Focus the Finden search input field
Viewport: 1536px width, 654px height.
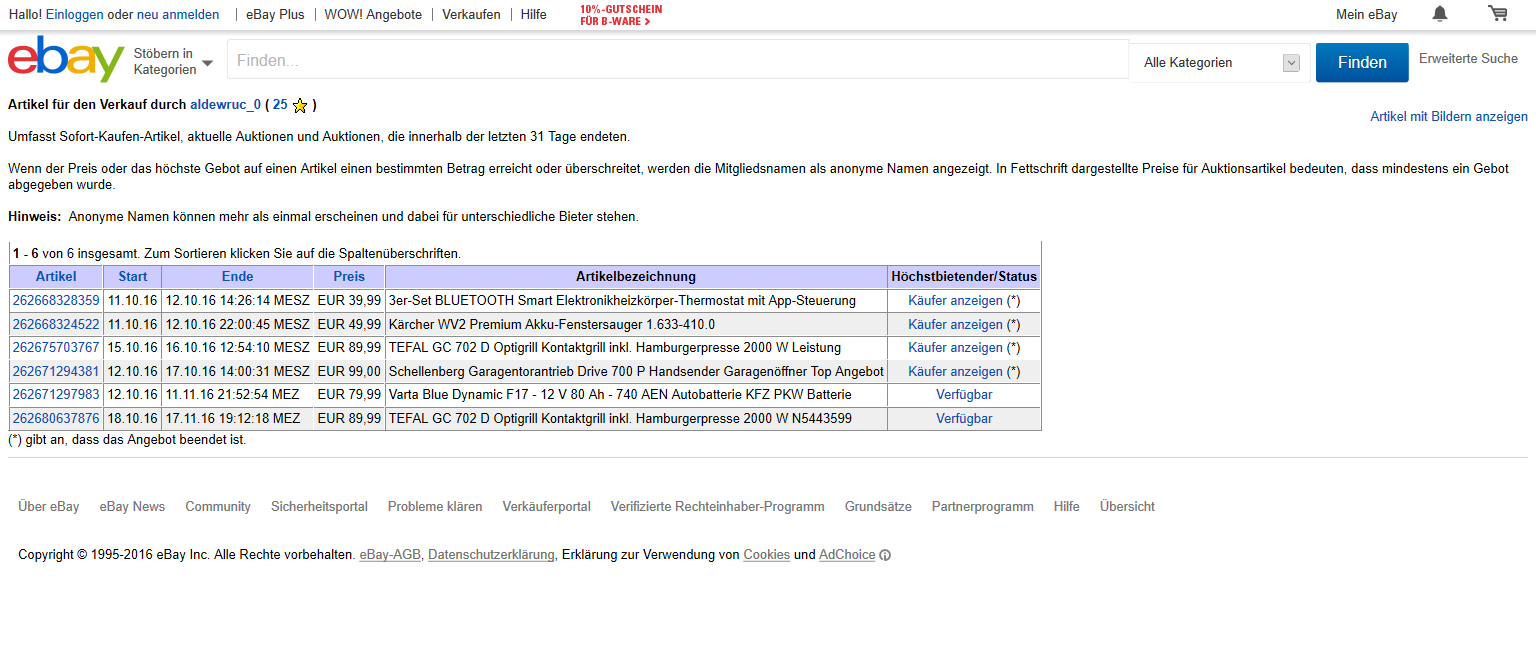point(678,60)
